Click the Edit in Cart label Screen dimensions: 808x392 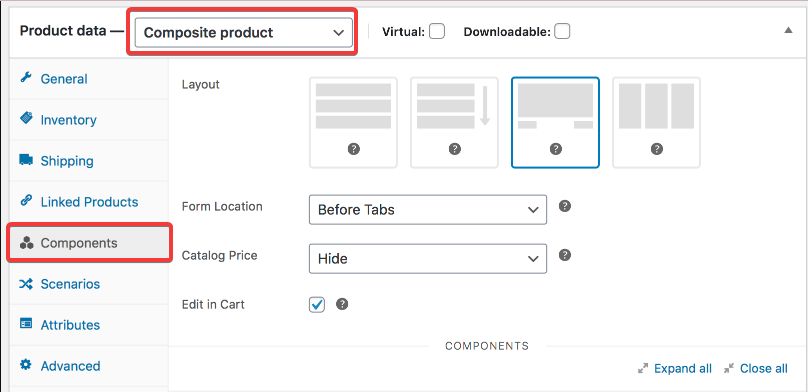coord(213,304)
